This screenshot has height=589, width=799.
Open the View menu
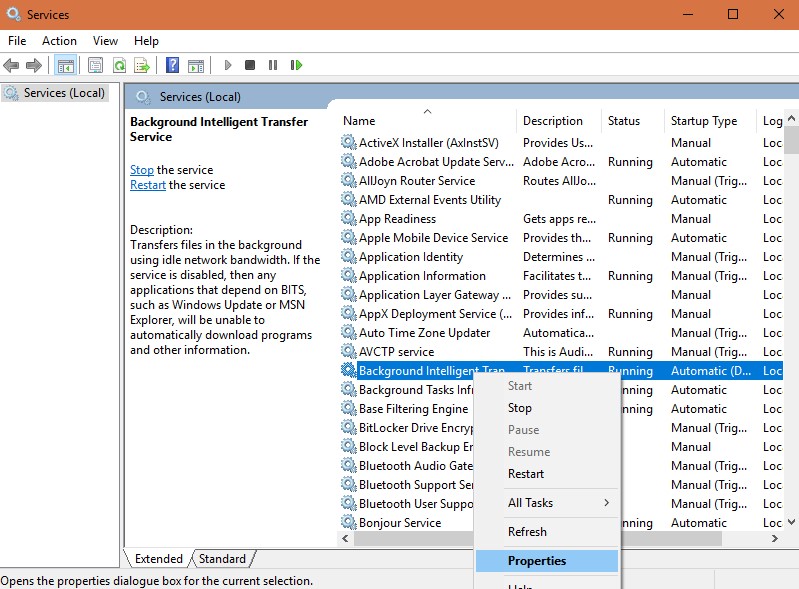pyautogui.click(x=105, y=41)
